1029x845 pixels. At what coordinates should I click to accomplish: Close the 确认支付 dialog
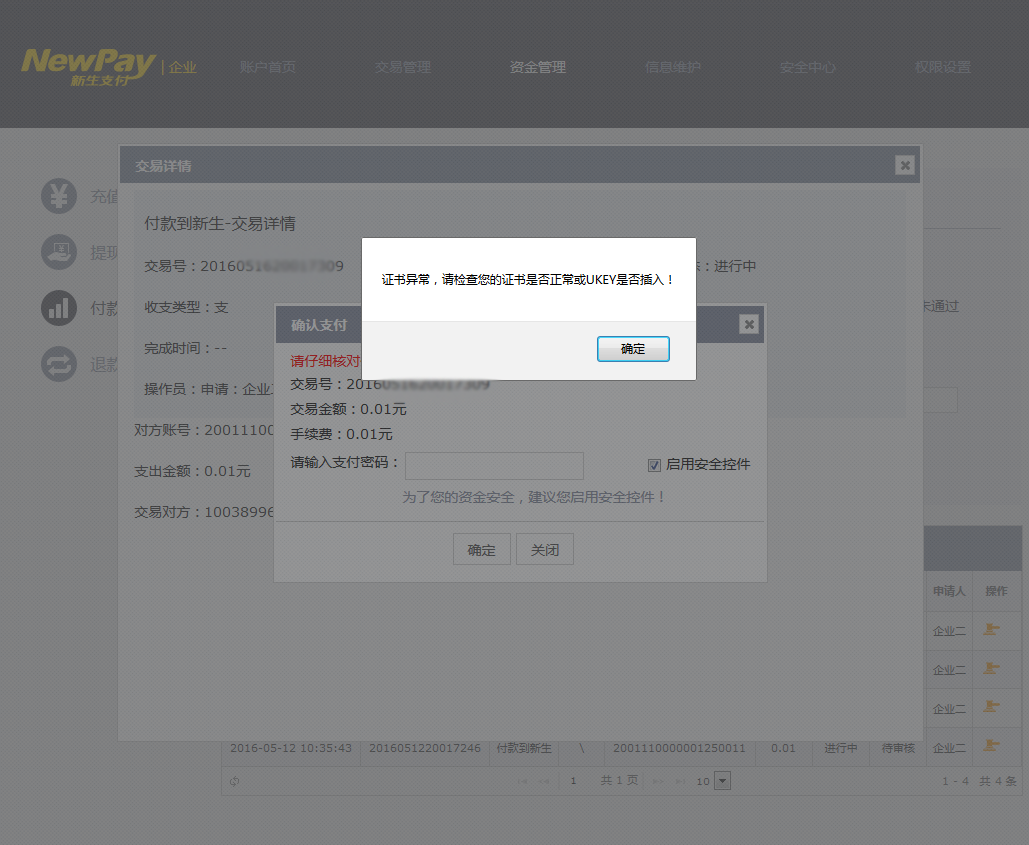[x=749, y=324]
